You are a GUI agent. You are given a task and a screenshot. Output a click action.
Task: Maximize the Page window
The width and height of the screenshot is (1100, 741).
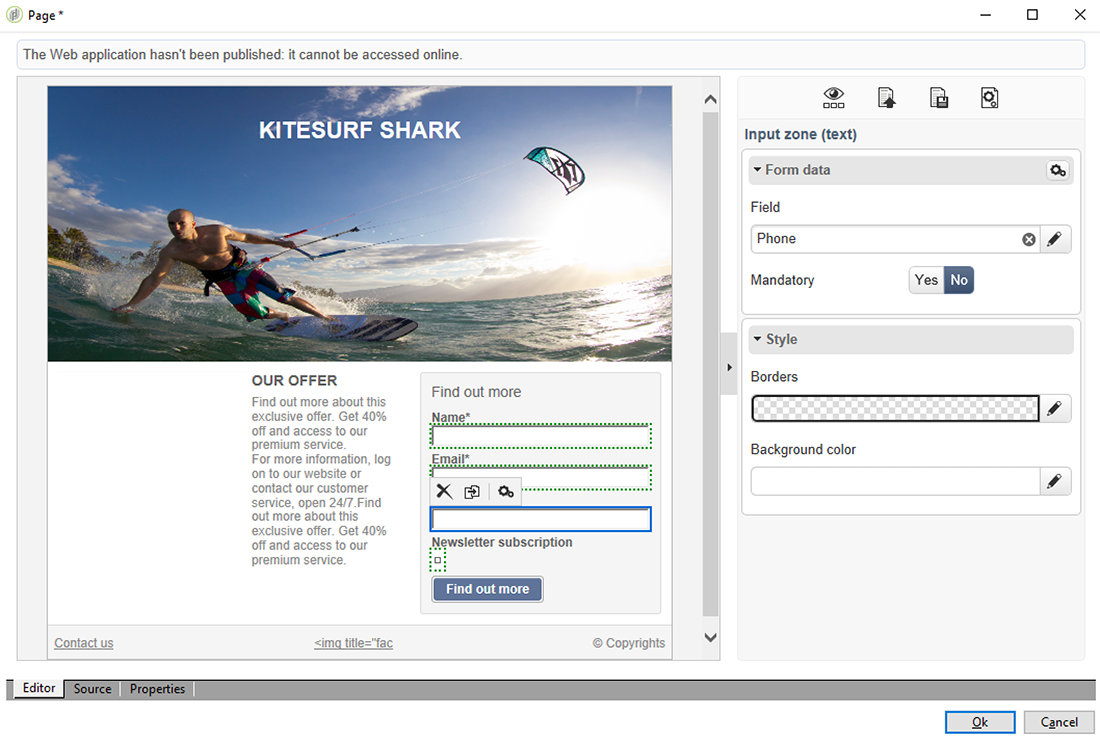point(1032,15)
